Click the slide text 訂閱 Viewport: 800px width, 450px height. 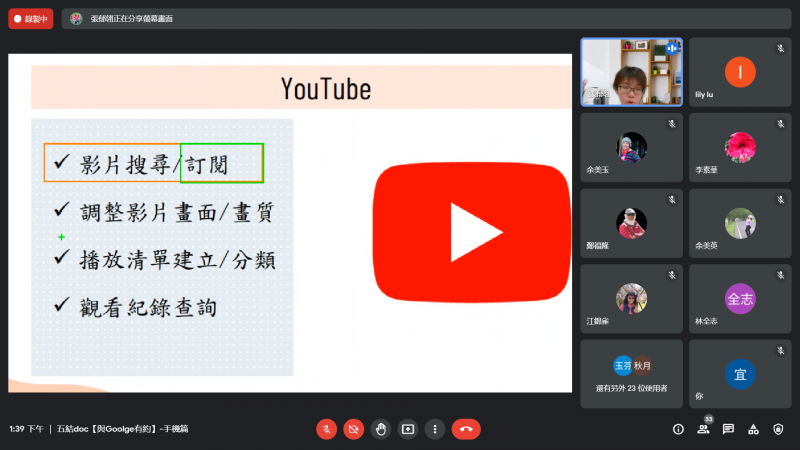point(207,165)
